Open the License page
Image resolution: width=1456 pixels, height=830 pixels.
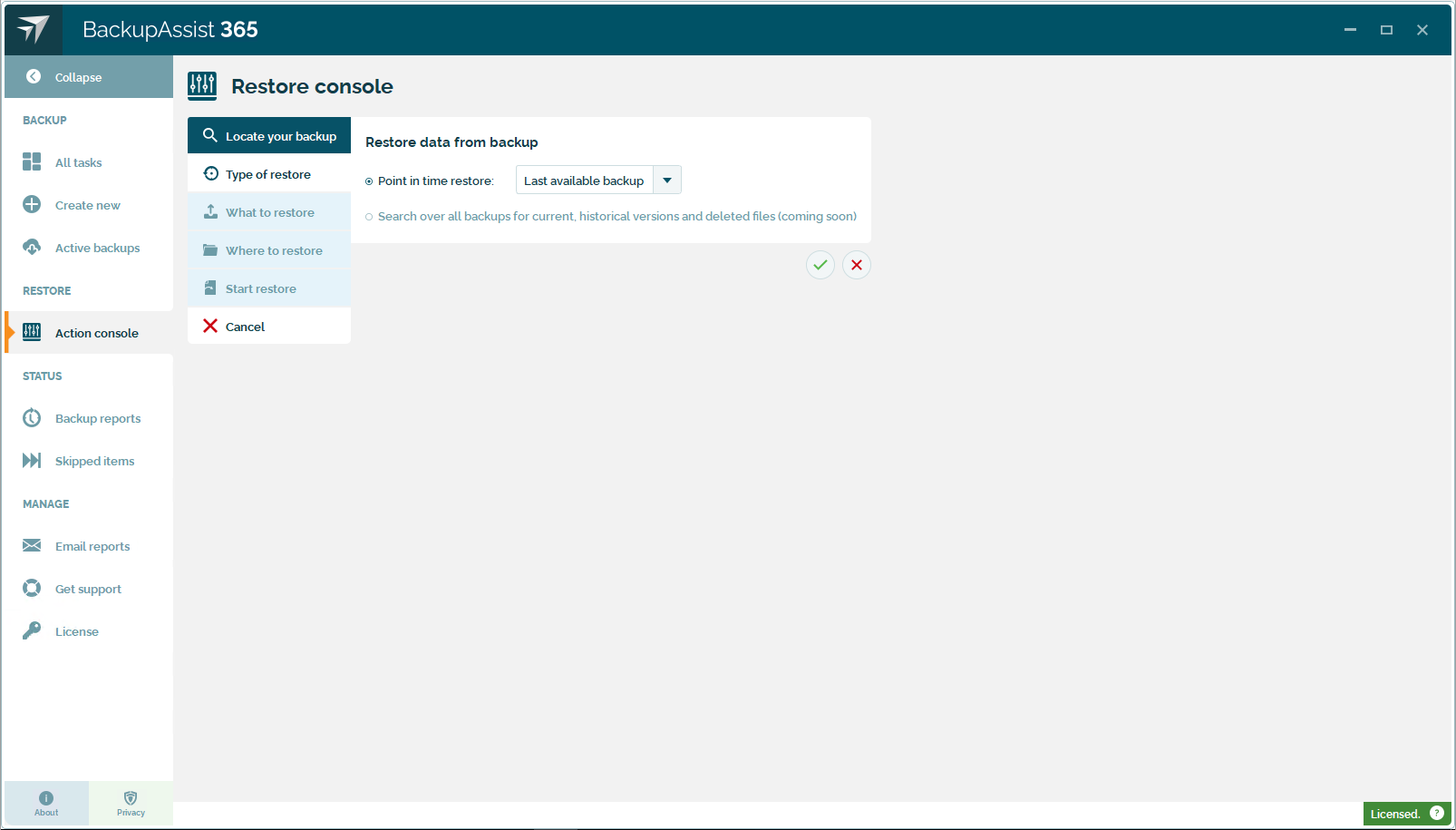point(89,631)
